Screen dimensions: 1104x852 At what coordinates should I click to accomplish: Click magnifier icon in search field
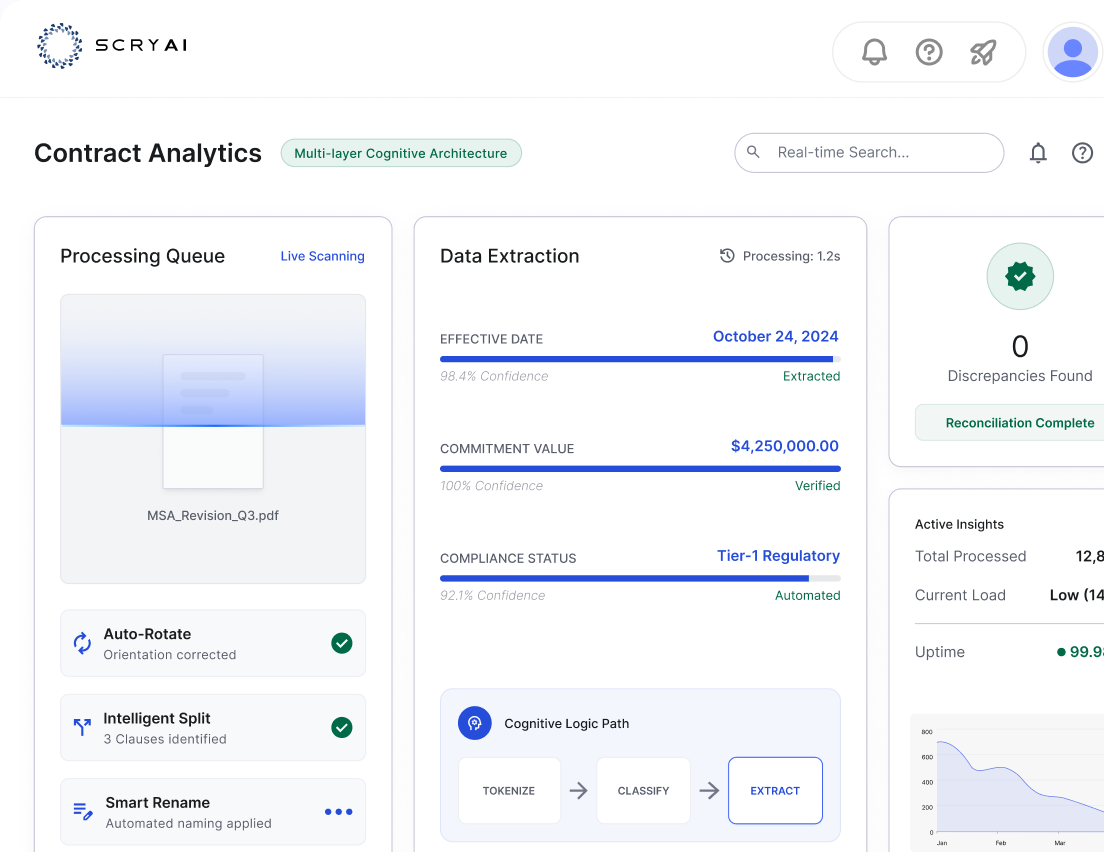point(753,152)
